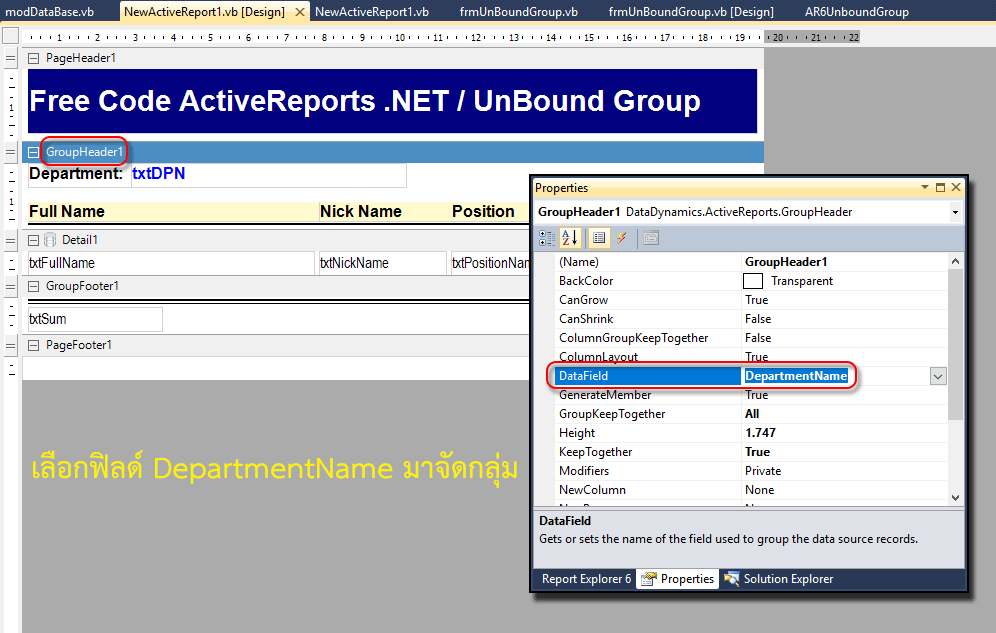Select the report title label in PageHeader1
Viewport: 996px width, 633px height.
click(x=392, y=101)
